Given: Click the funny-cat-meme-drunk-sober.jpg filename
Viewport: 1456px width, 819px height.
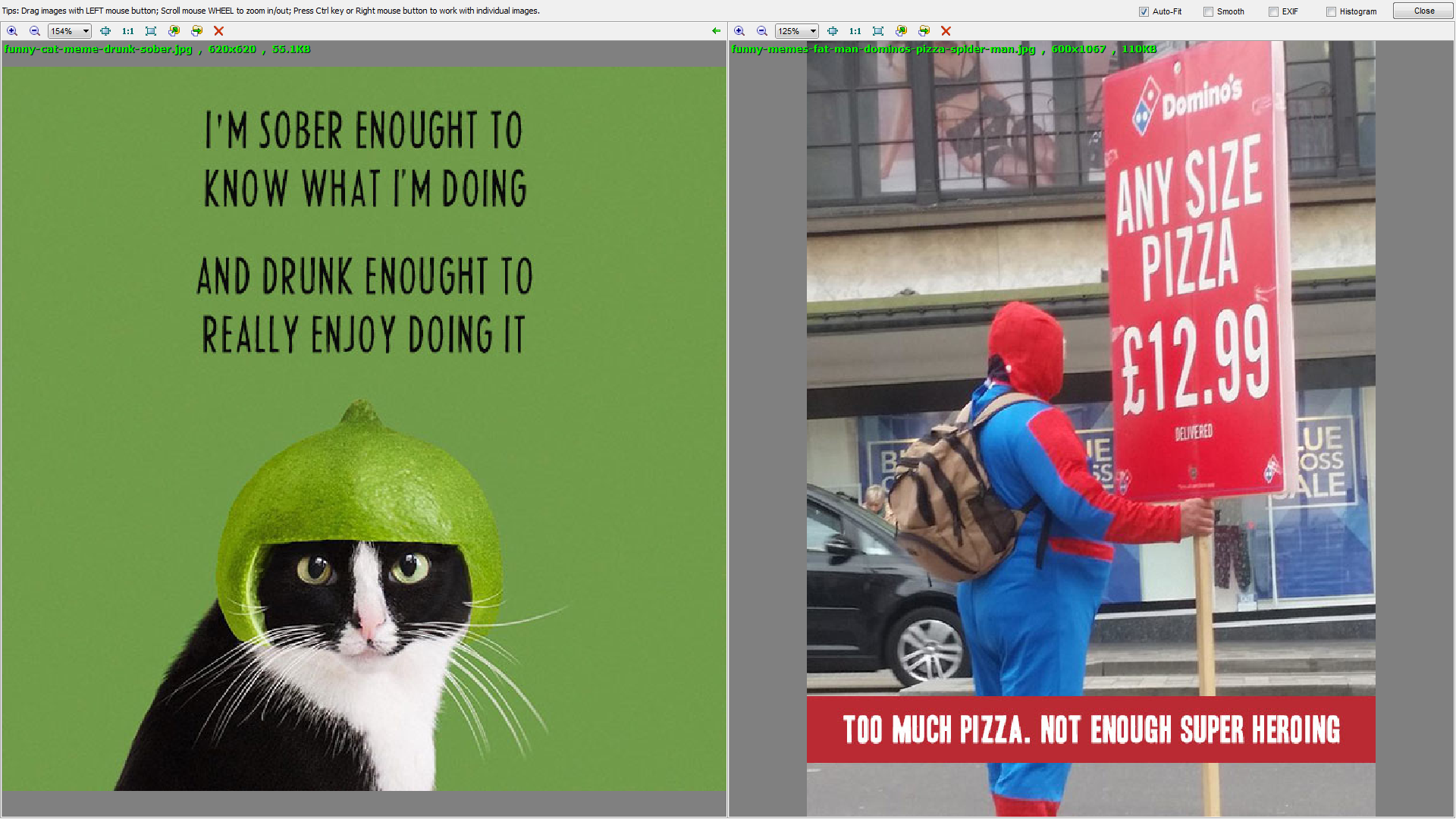Looking at the screenshot, I should pos(98,49).
